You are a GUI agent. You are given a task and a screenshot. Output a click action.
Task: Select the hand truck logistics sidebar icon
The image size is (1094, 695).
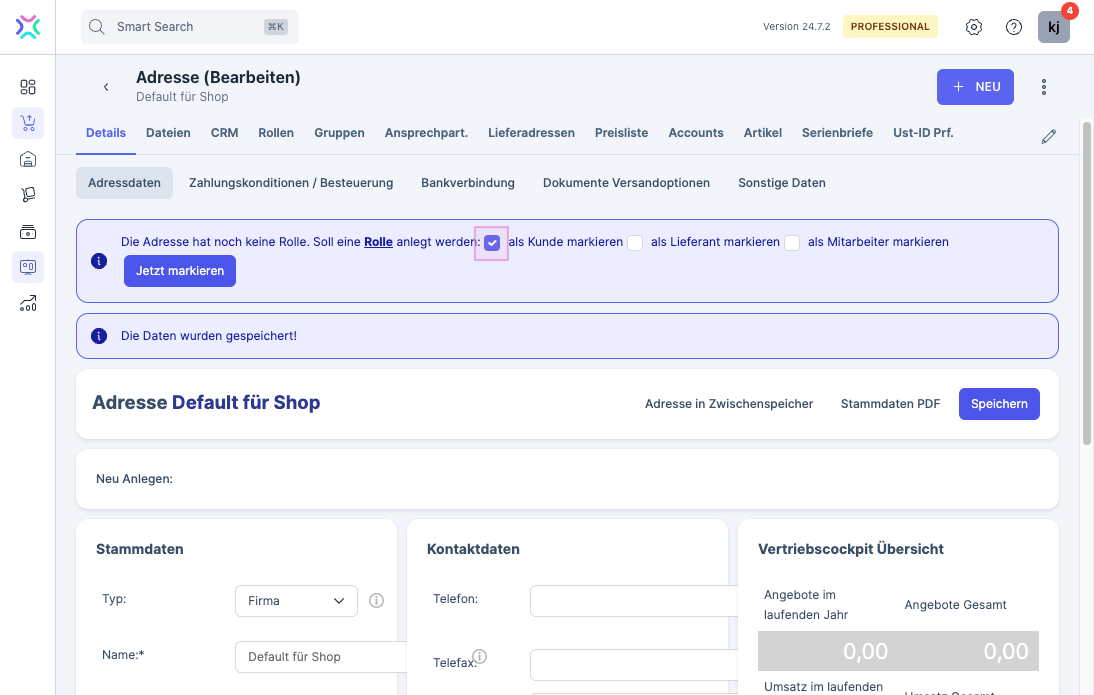[28, 195]
